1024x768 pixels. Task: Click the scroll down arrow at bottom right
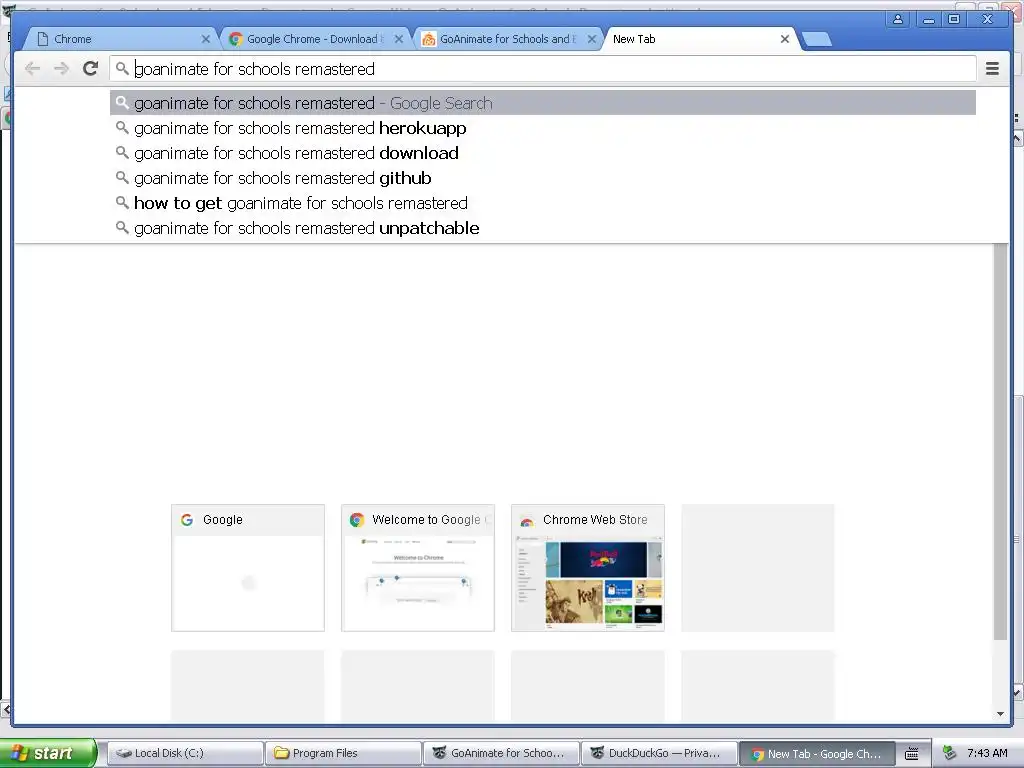[x=1000, y=714]
